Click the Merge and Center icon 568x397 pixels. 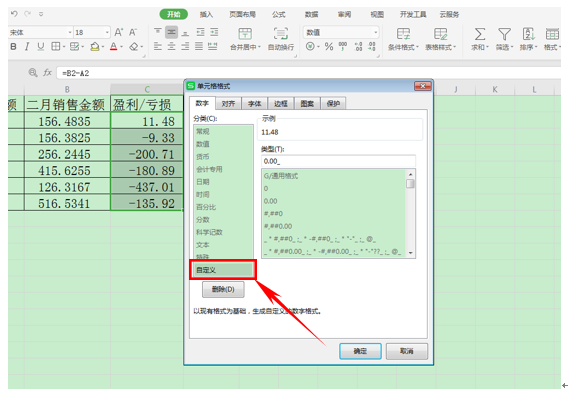pyautogui.click(x=245, y=34)
